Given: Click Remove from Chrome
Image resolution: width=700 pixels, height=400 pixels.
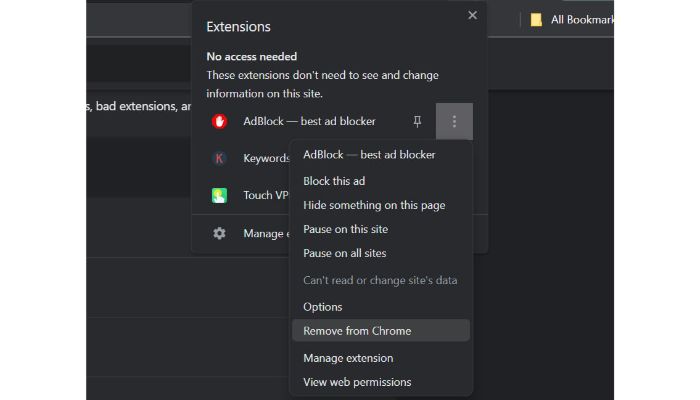Looking at the screenshot, I should [381, 331].
